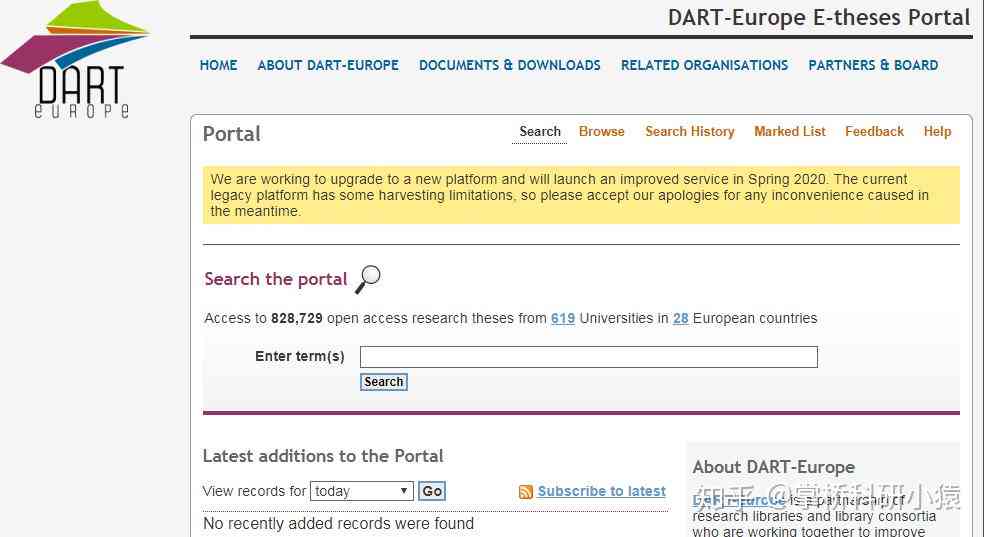Click the yellow platform upgrade notice

581,195
